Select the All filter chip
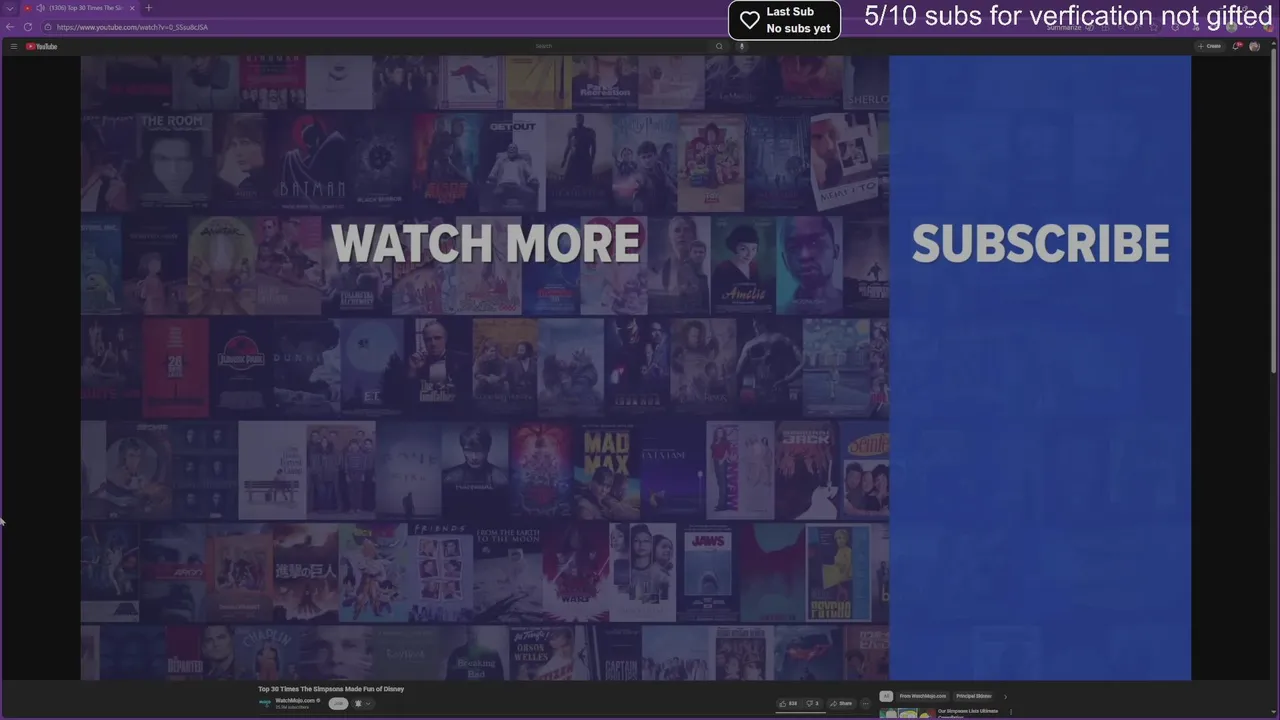 click(885, 696)
